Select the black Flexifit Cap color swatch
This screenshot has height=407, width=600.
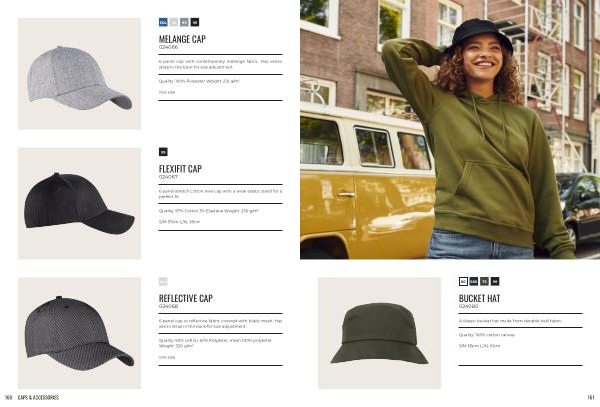pyautogui.click(x=163, y=152)
